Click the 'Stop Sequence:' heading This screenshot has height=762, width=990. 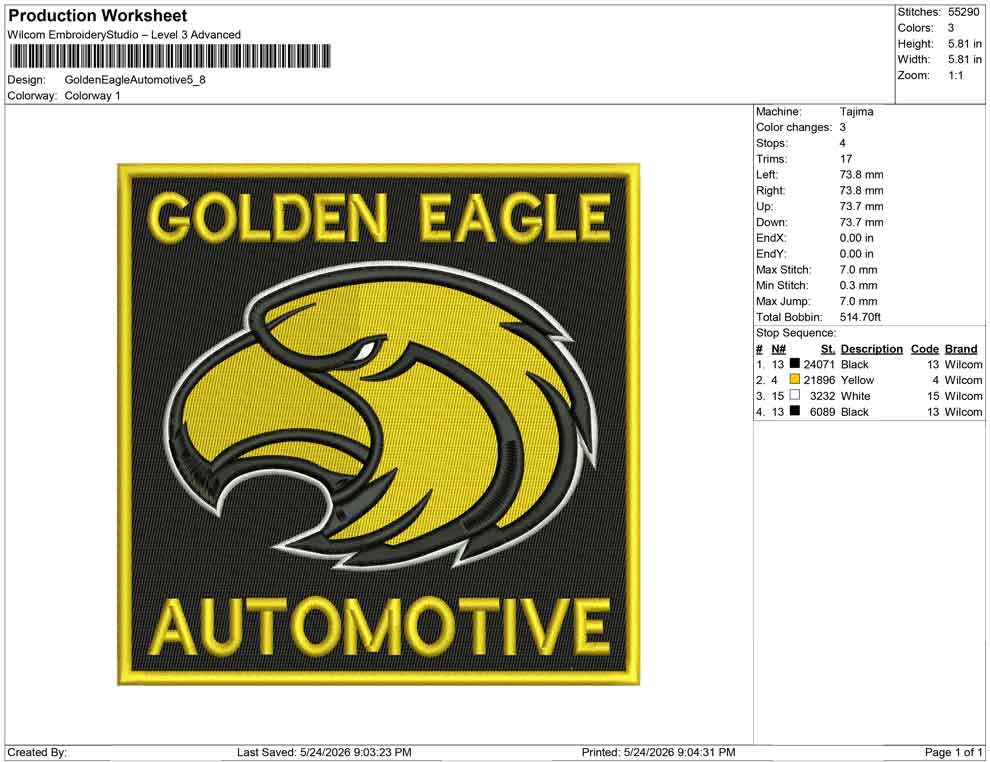point(796,333)
